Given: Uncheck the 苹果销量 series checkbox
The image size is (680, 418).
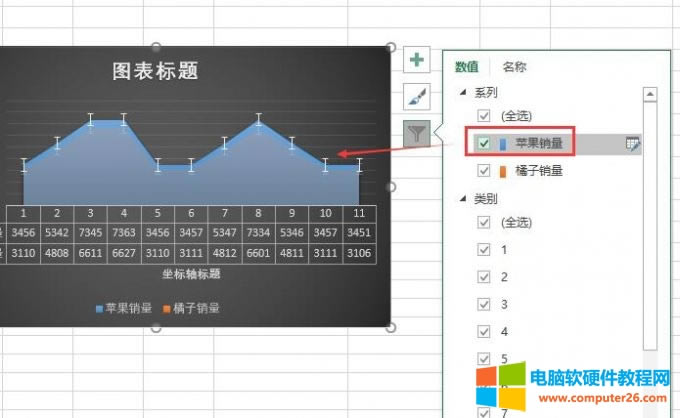Looking at the screenshot, I should point(485,144).
